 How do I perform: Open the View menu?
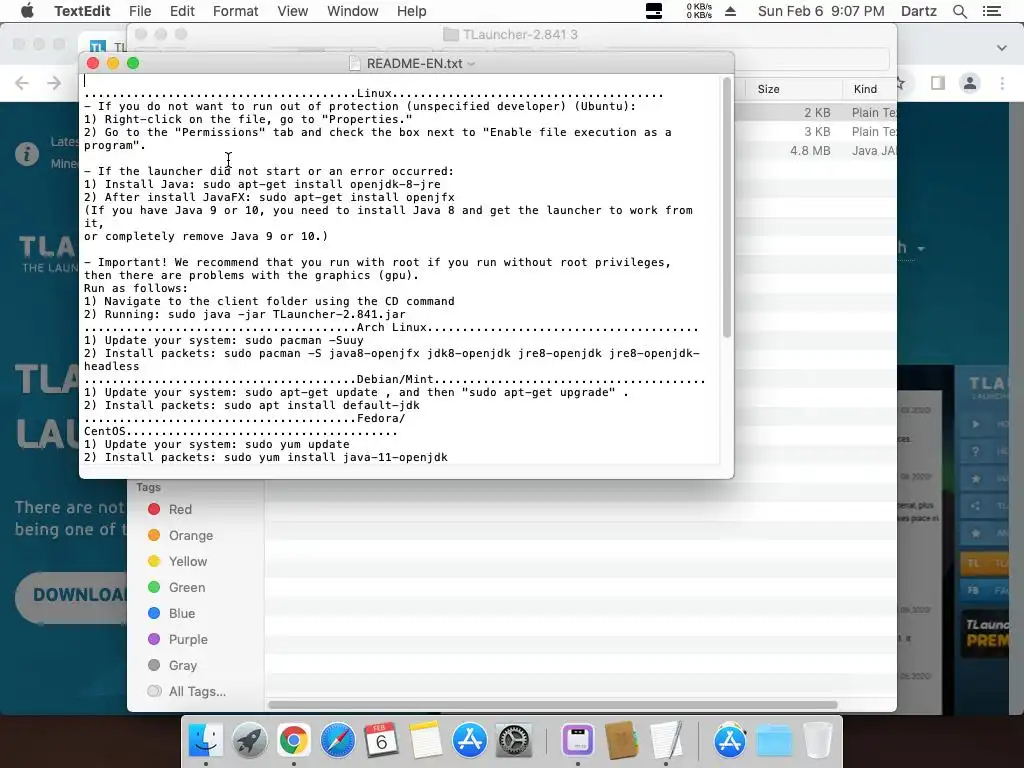point(293,11)
